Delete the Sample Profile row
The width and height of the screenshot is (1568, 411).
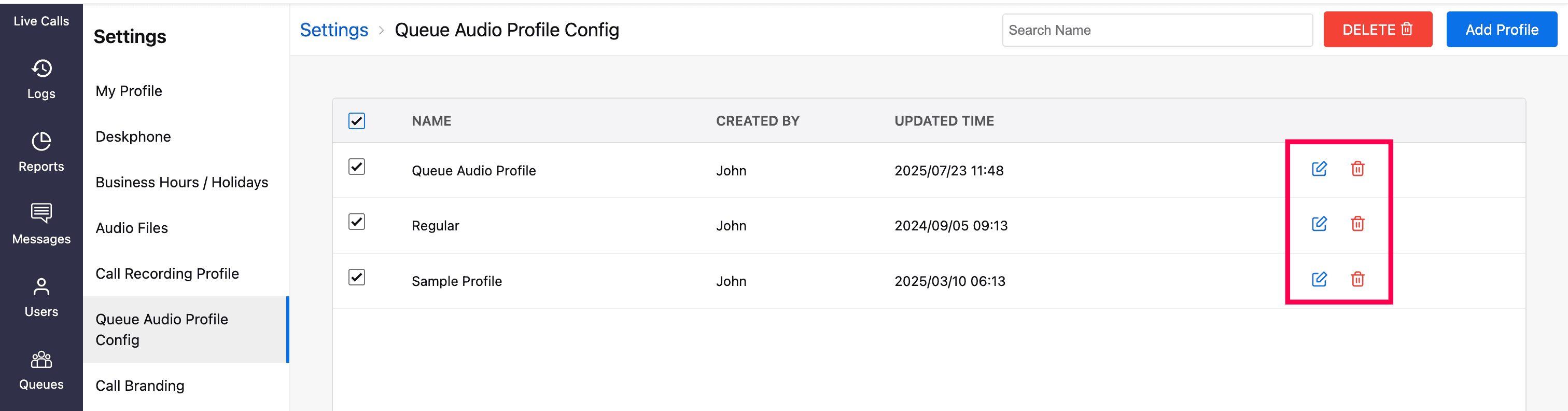(1357, 279)
